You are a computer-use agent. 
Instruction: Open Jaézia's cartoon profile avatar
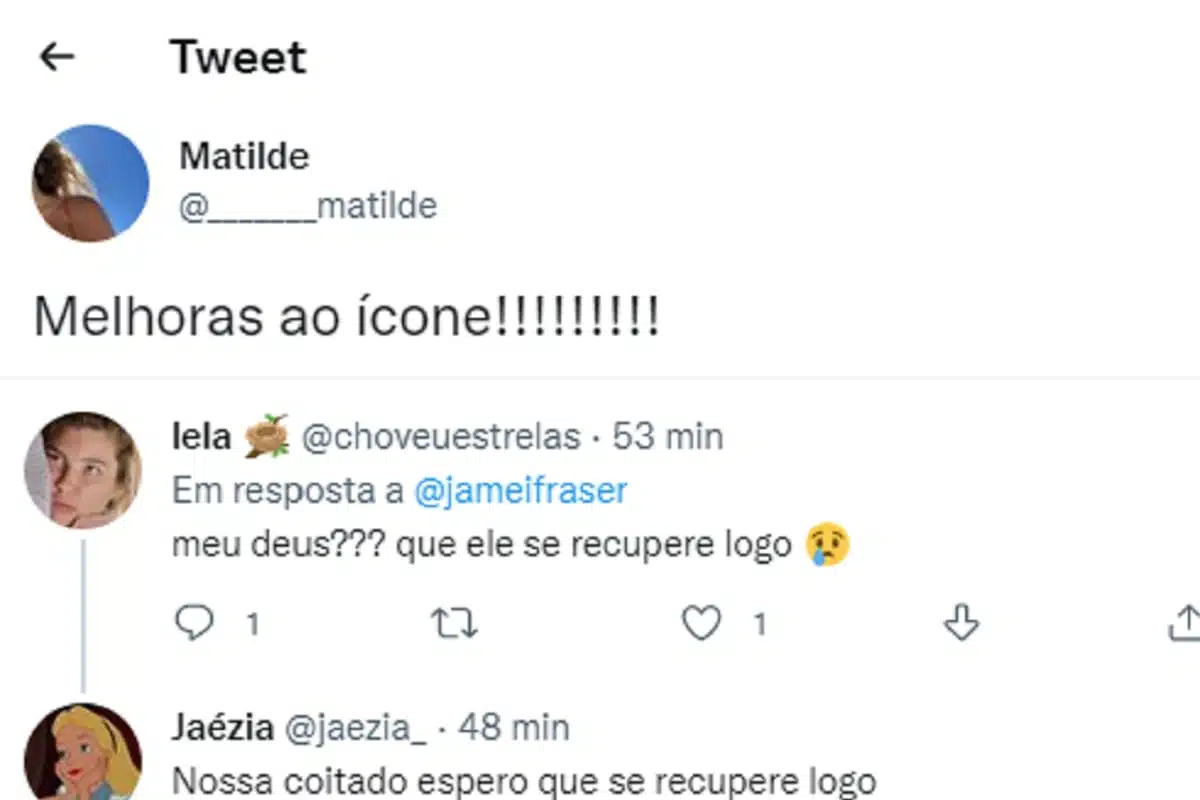tap(83, 752)
